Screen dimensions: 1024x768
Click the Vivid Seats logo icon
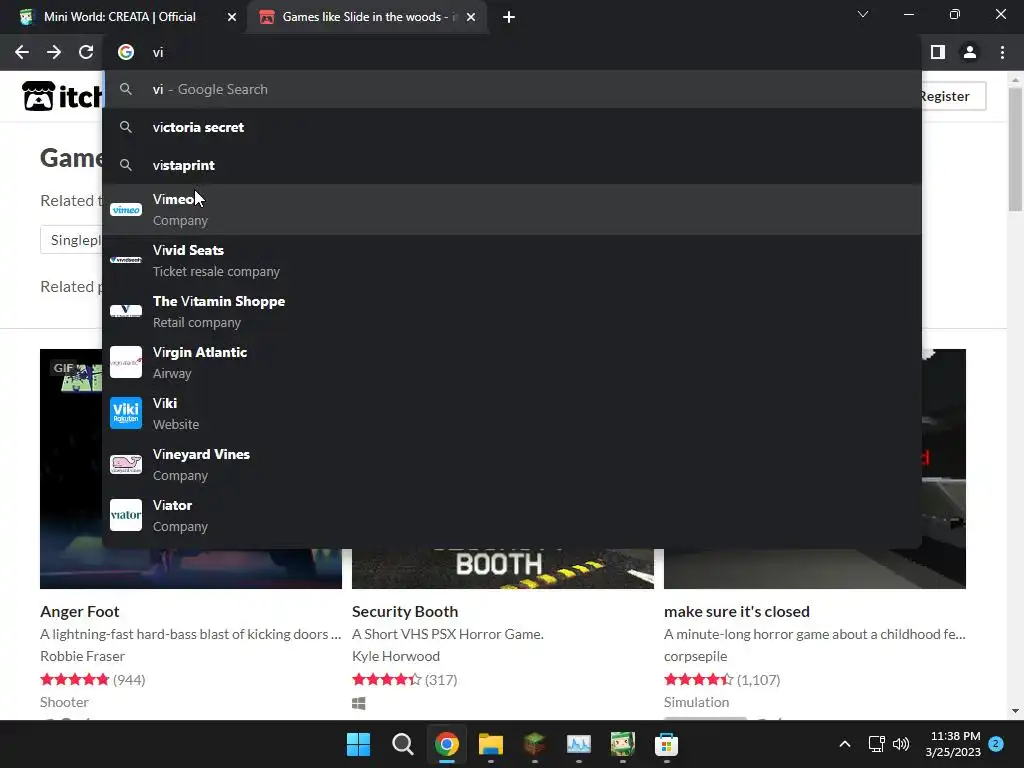click(126, 261)
